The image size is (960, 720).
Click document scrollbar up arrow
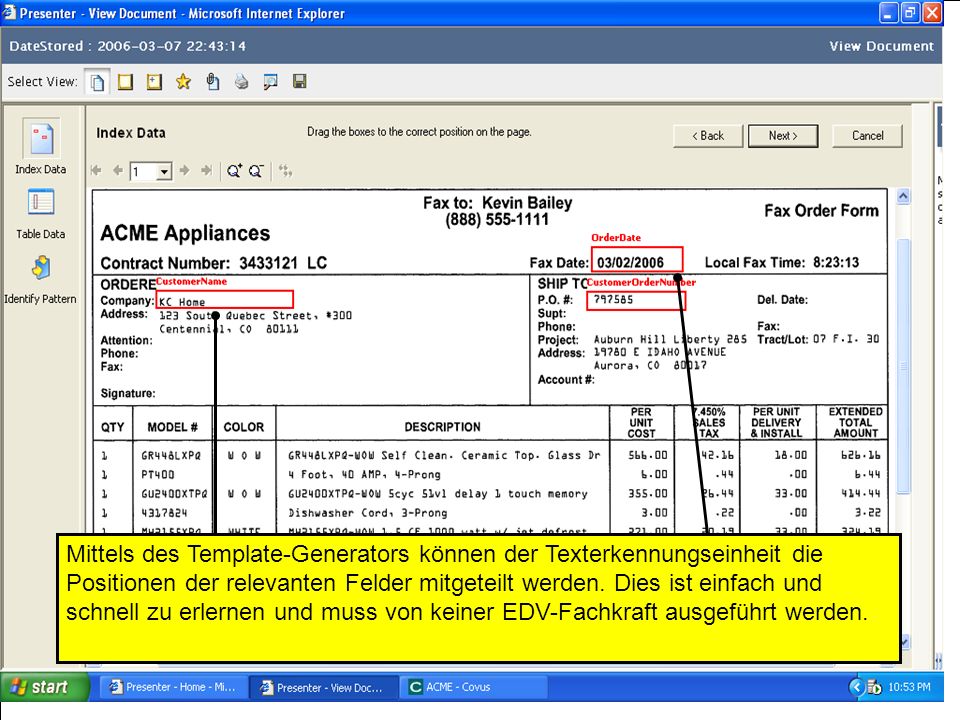click(903, 197)
